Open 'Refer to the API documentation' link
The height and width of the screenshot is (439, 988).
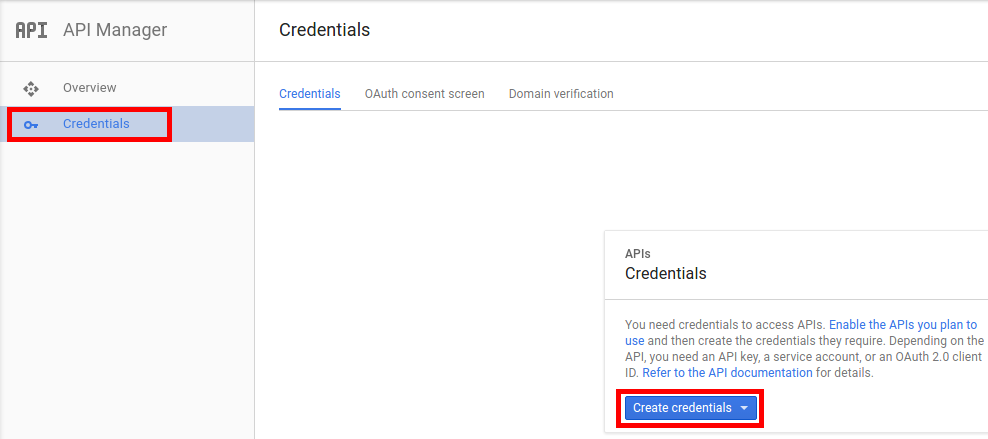click(x=727, y=372)
